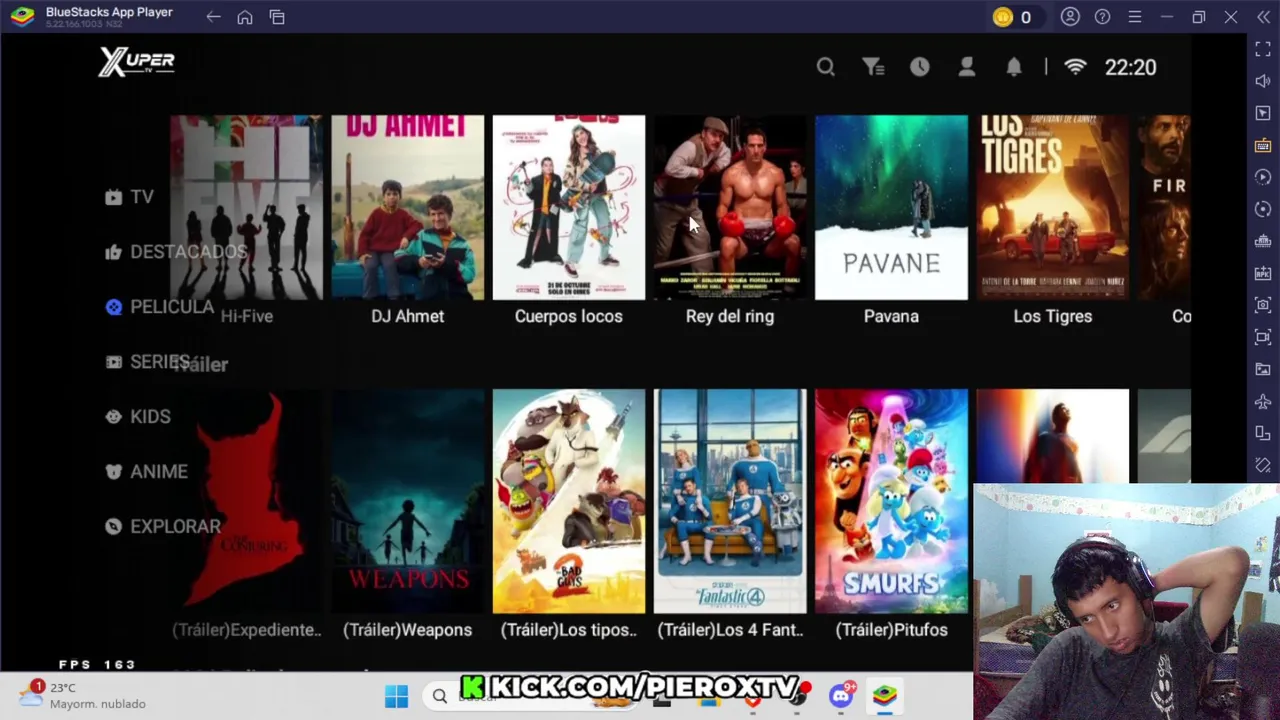Viewport: 1280px width, 720px height.
Task: Open Discord from the taskbar
Action: (x=841, y=696)
